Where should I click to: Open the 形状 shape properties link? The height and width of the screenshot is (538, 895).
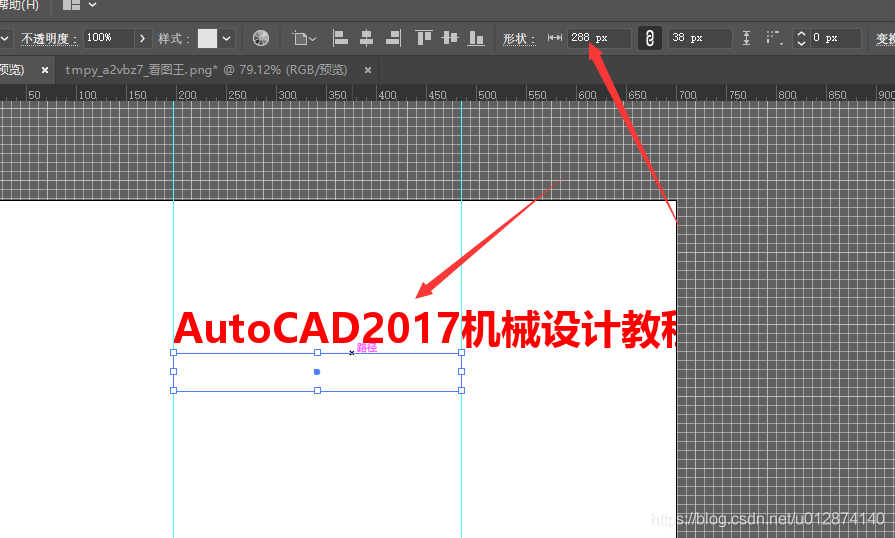tap(519, 39)
